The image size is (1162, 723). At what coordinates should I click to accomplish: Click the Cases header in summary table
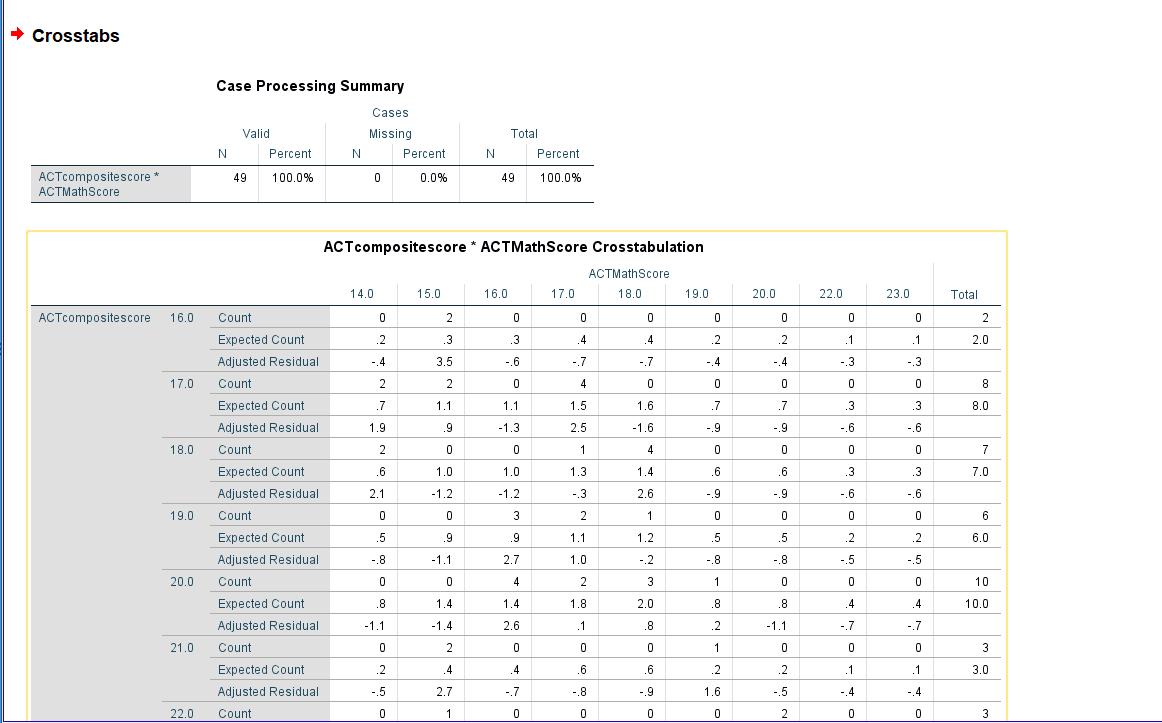pyautogui.click(x=390, y=113)
